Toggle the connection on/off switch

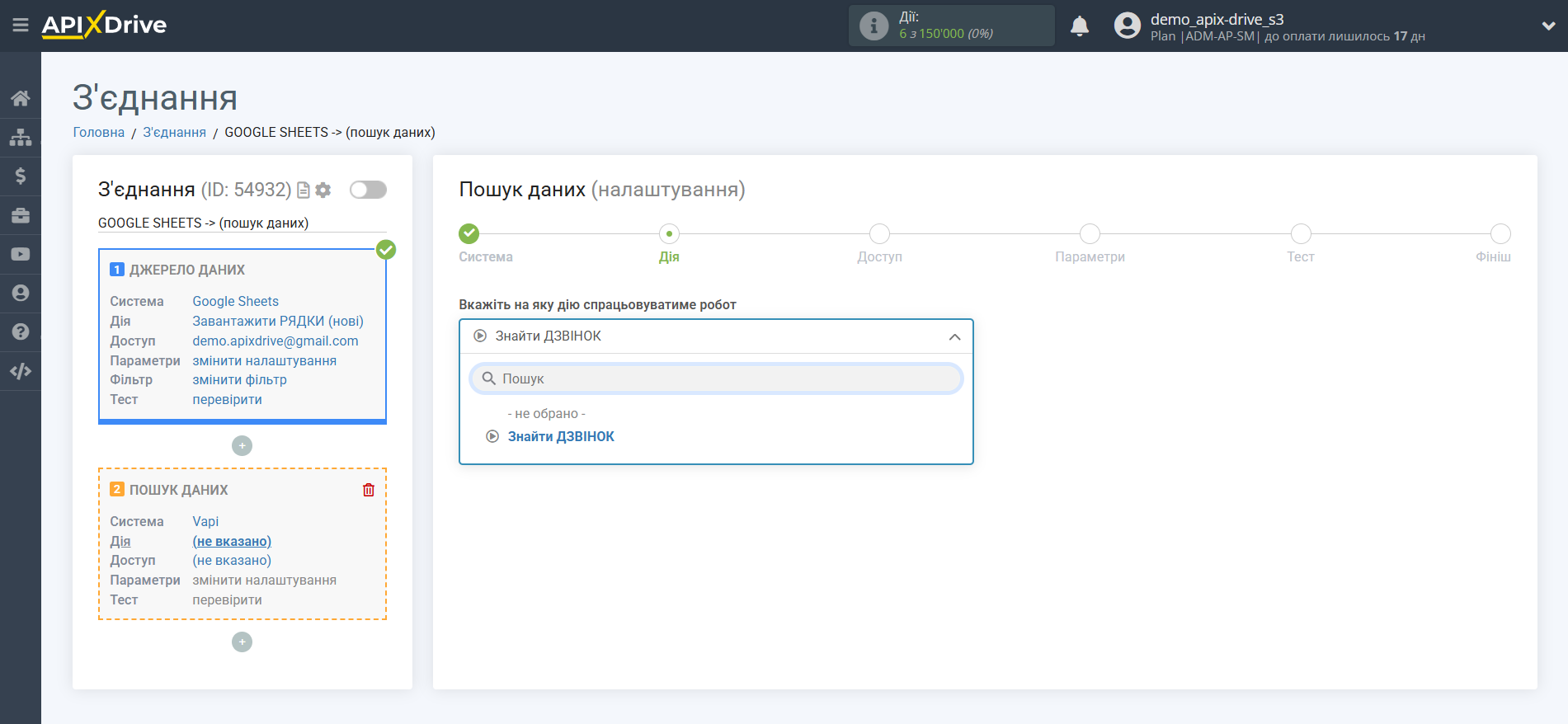pyautogui.click(x=368, y=190)
